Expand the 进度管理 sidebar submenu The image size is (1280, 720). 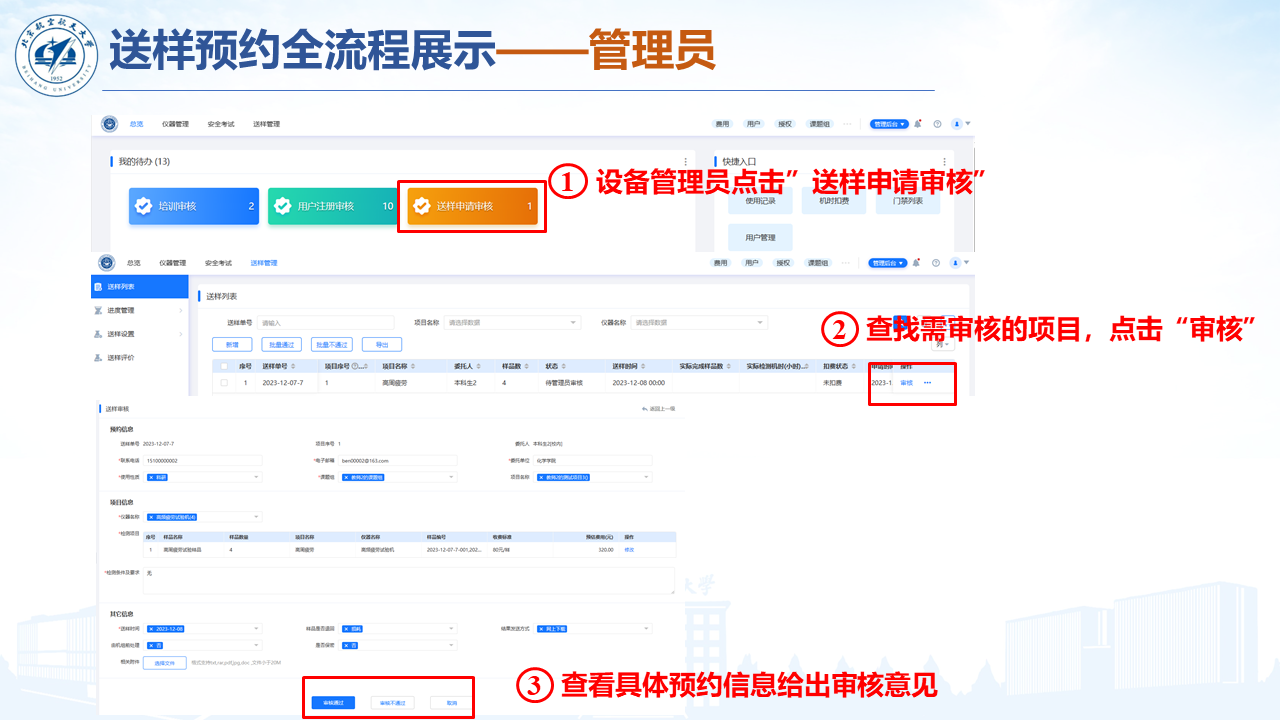[180, 310]
